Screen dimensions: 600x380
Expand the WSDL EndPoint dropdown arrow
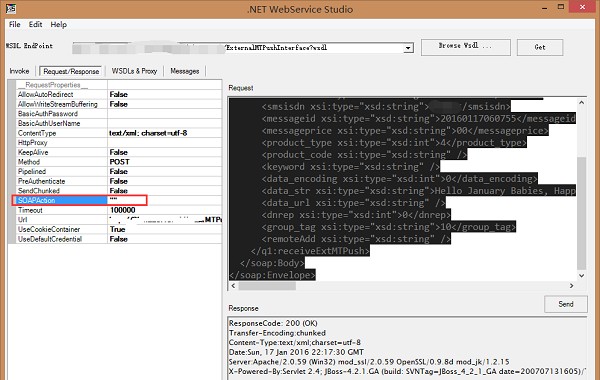[408, 48]
